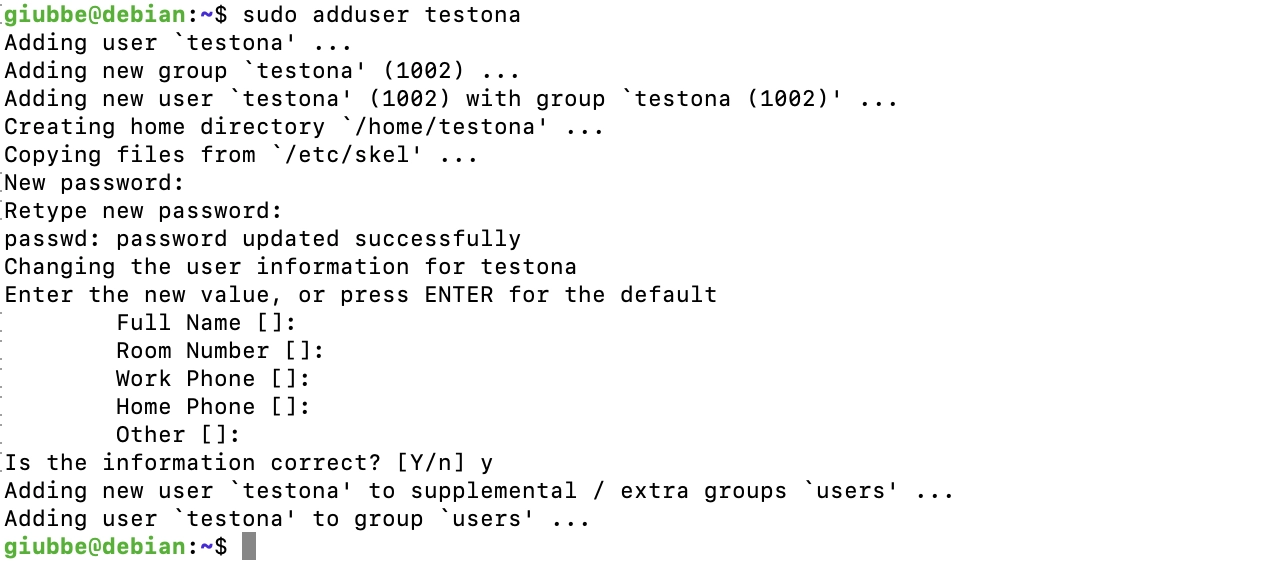Click 'password updated successfully' message
The width and height of the screenshot is (1266, 568).
(x=319, y=239)
